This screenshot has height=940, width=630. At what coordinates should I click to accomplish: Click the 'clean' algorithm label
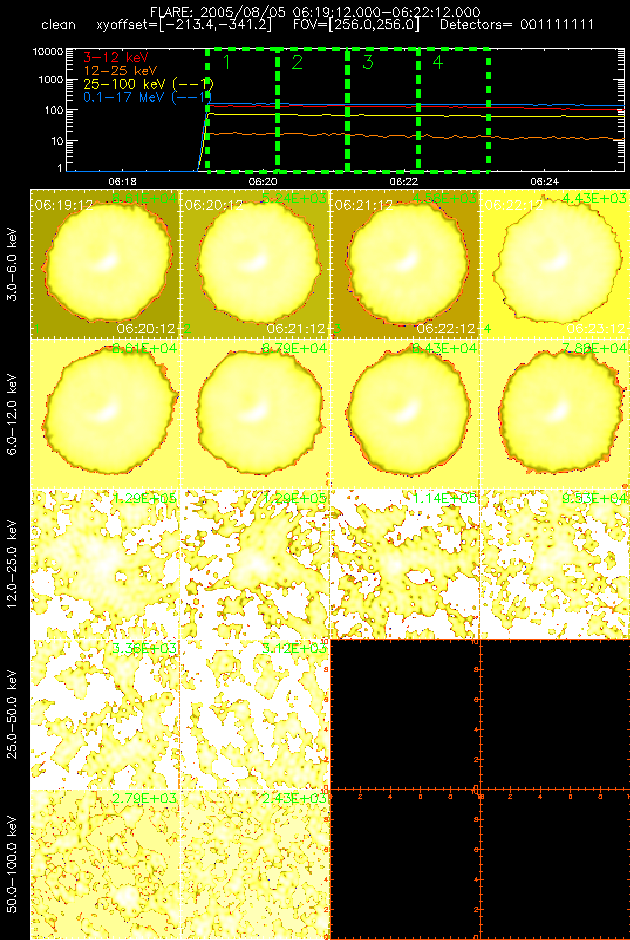point(59,25)
